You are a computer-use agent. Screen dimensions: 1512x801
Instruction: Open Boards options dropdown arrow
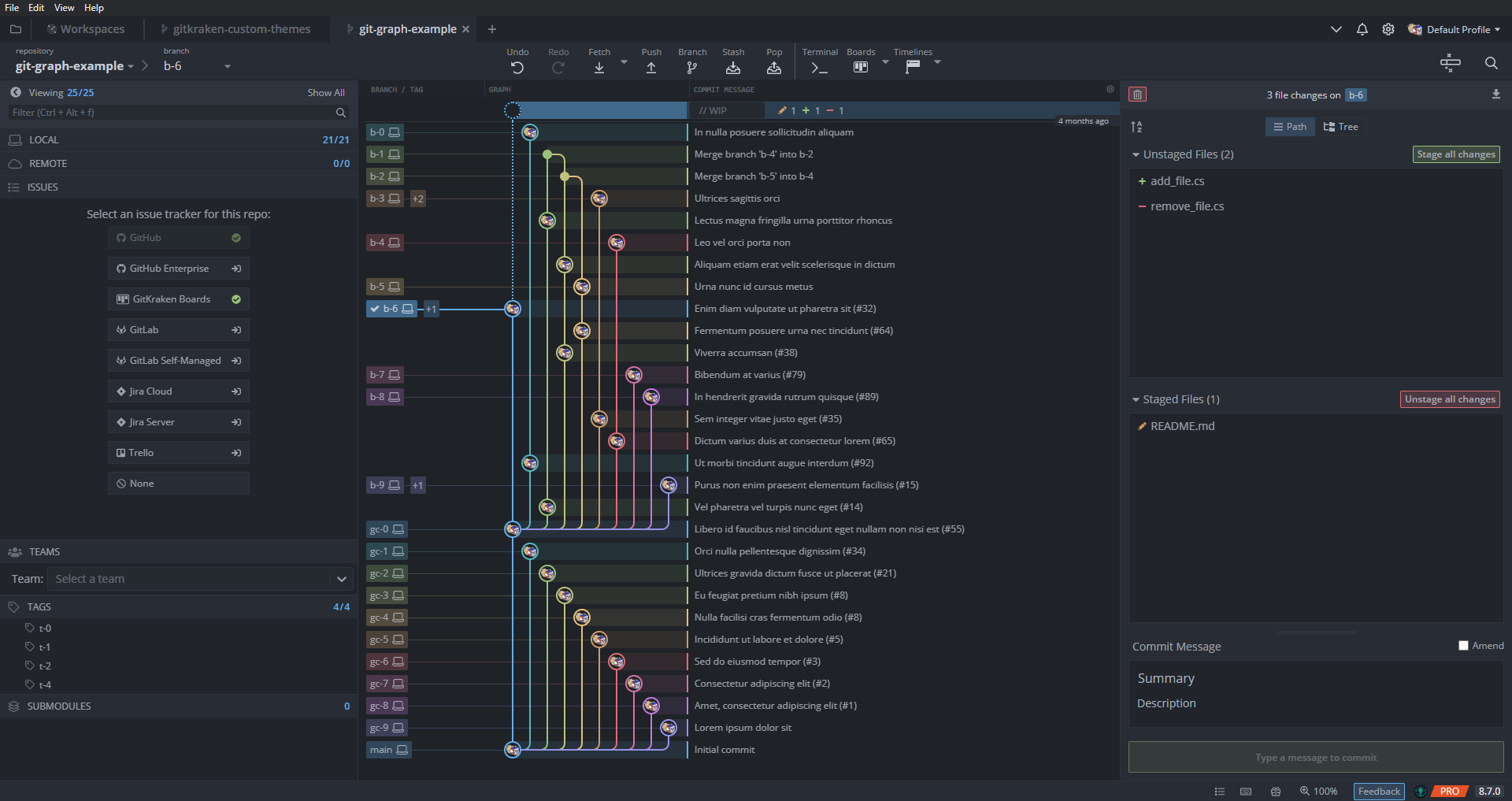(x=885, y=61)
